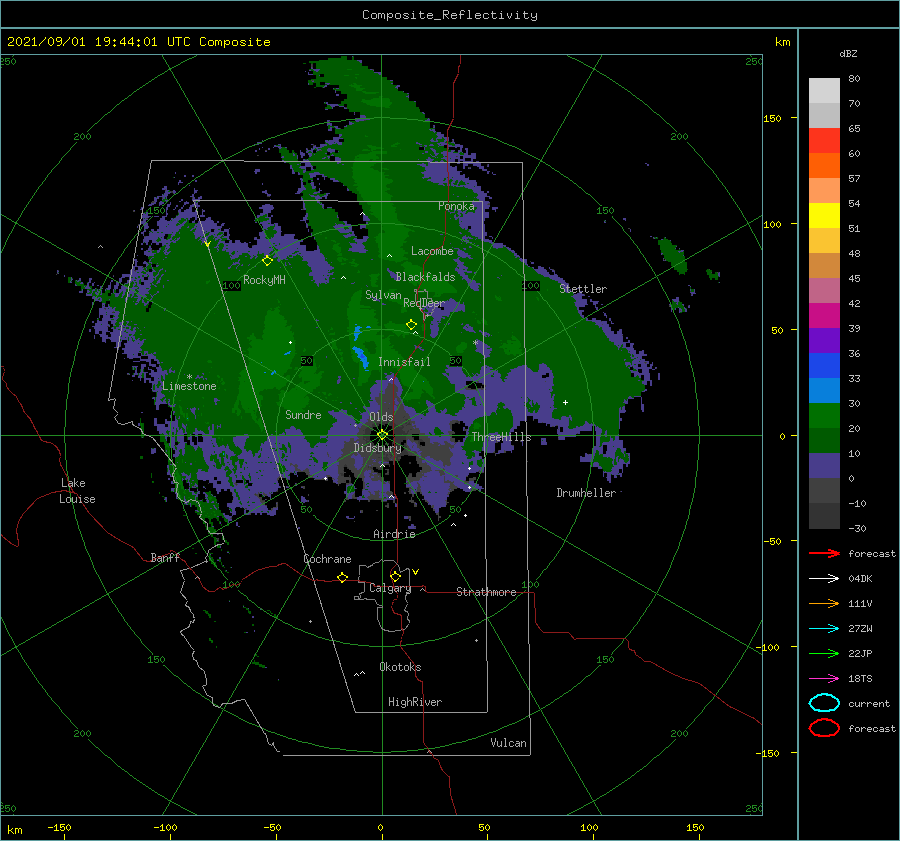Click the Strathmore city label
The image size is (900, 841).
click(486, 592)
